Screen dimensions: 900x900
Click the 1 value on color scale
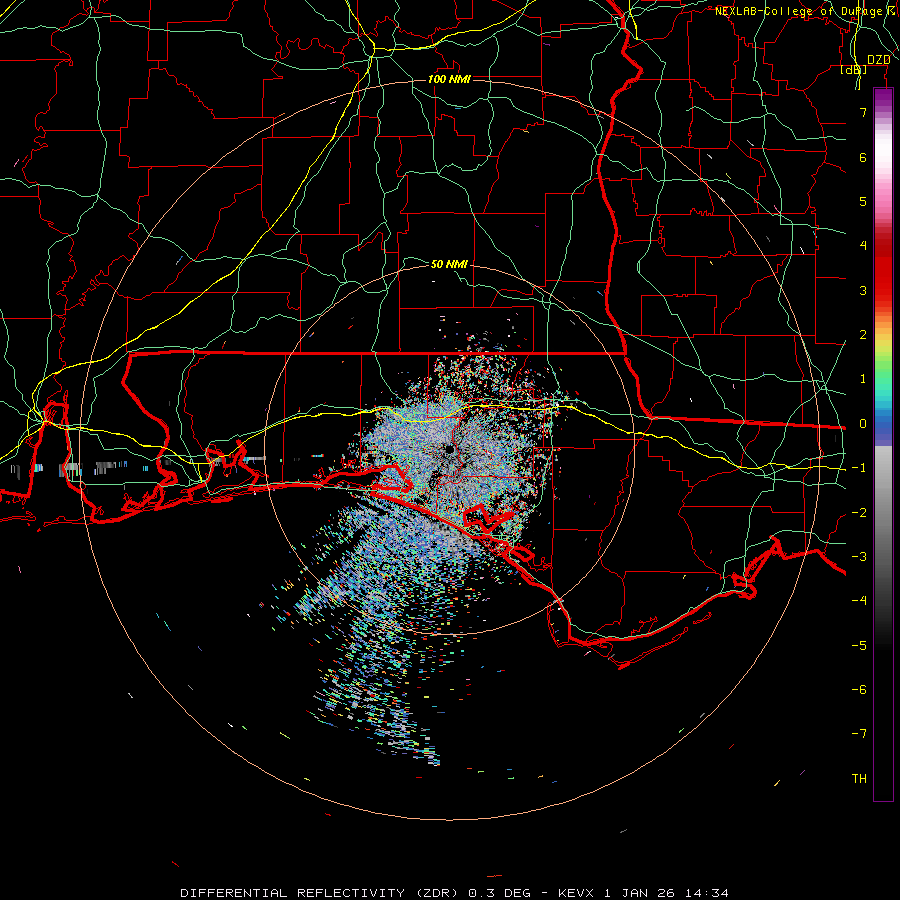pyautogui.click(x=863, y=379)
